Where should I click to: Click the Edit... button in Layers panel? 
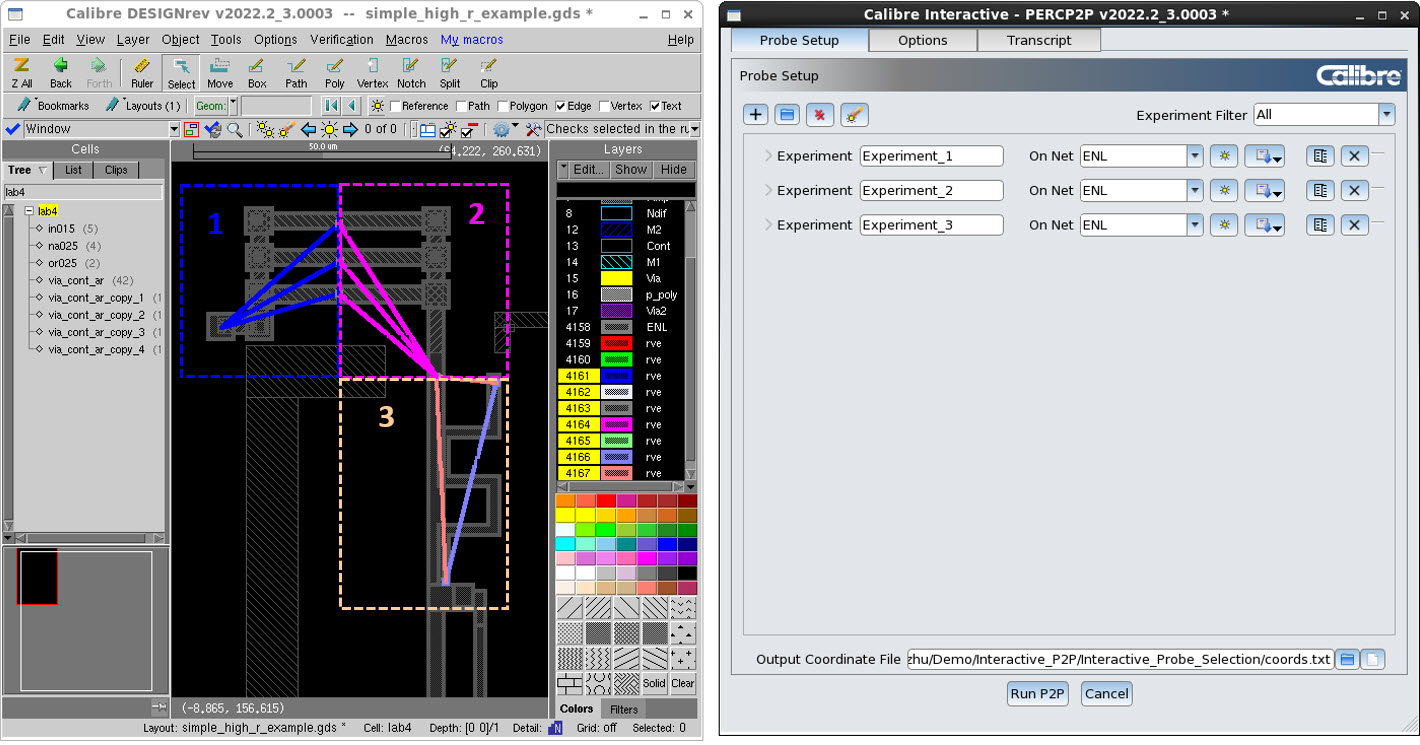(588, 169)
